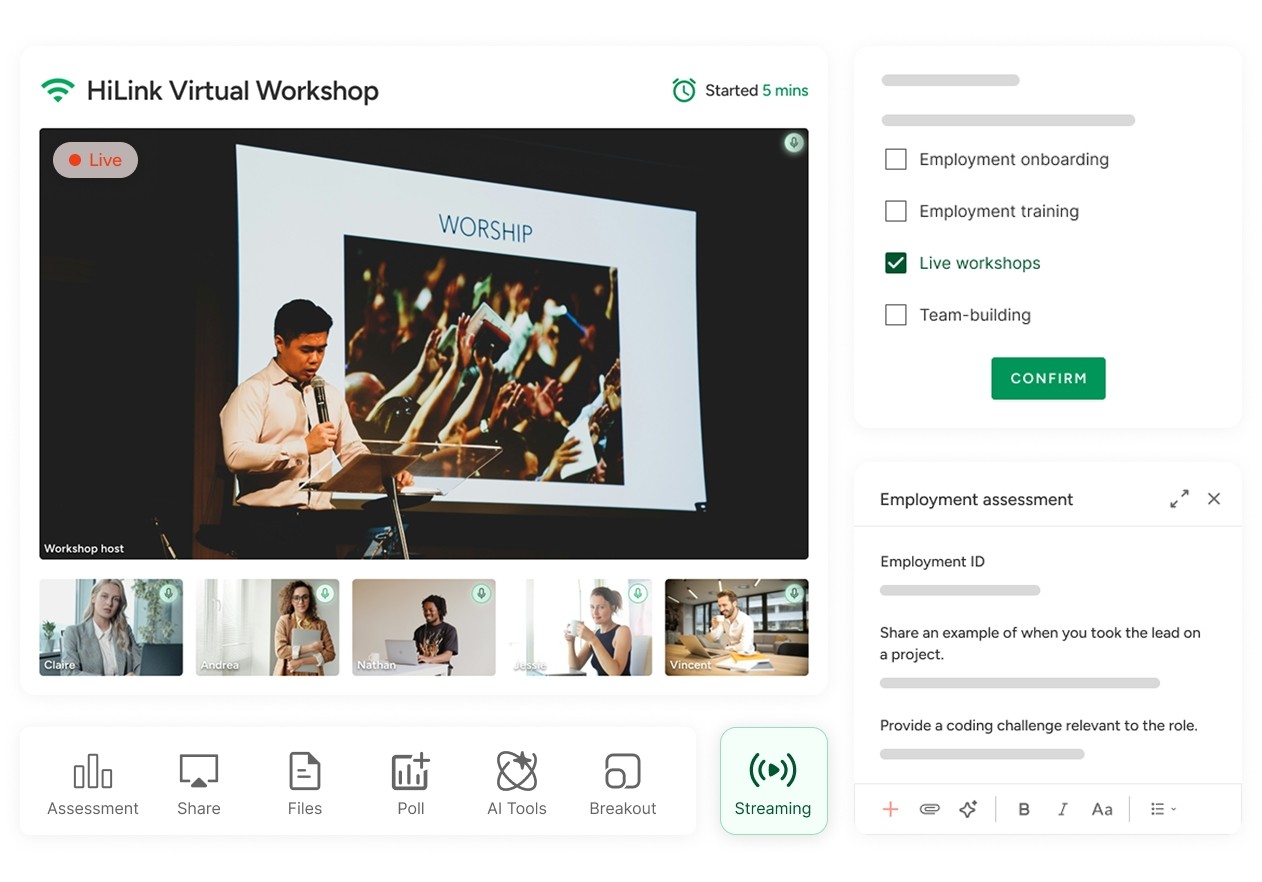
Task: Select Vincent's video thumbnail
Action: coord(737,627)
